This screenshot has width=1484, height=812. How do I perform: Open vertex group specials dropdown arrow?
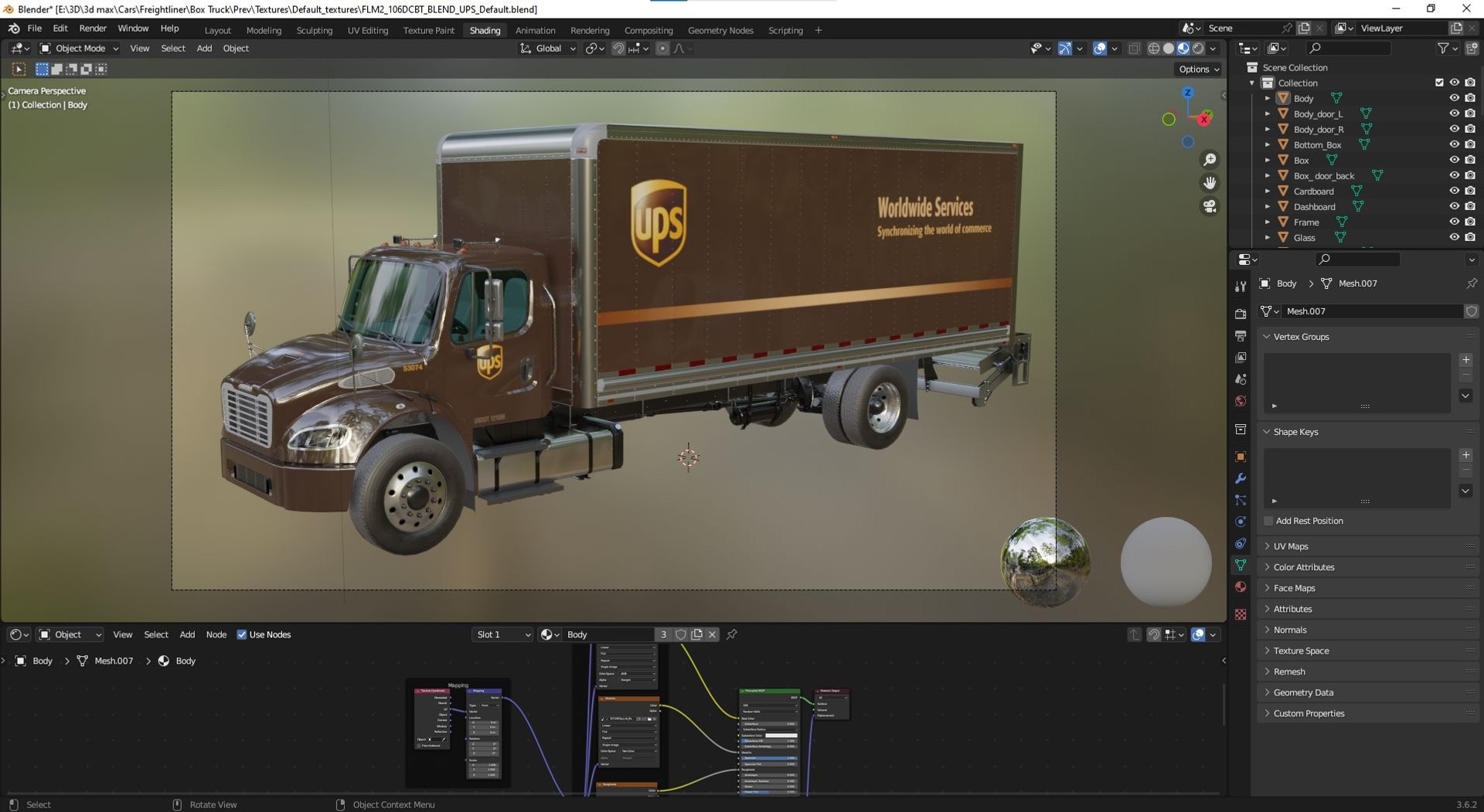pos(1465,396)
